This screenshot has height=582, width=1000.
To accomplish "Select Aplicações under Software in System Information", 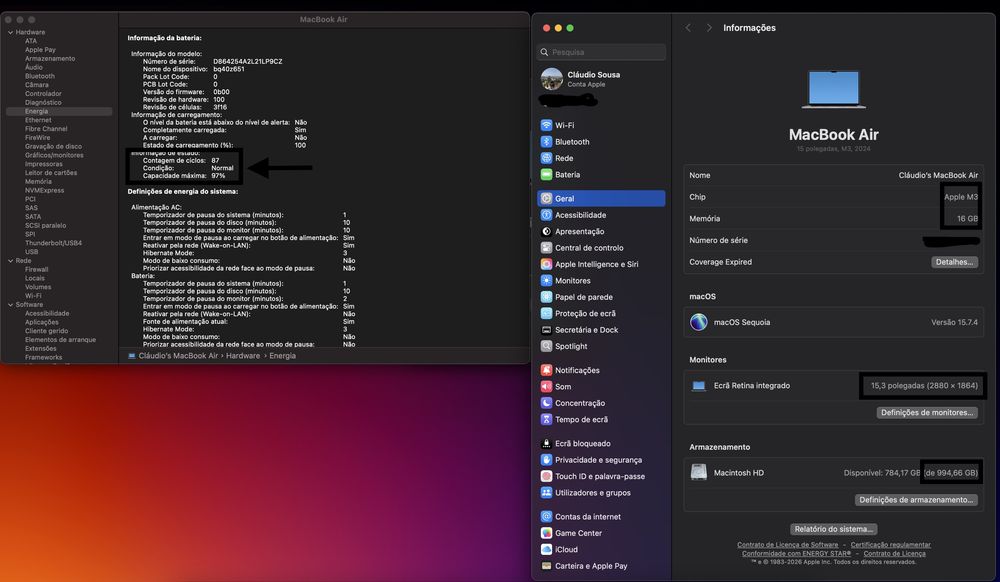I will (41, 323).
